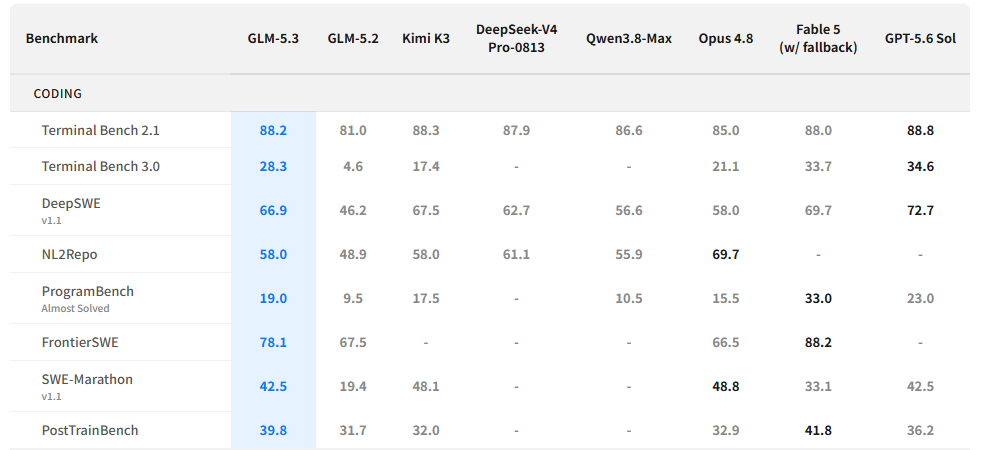The width and height of the screenshot is (982, 450).
Task: Click the Fable 5 (w/ fallback) header
Action: click(819, 38)
